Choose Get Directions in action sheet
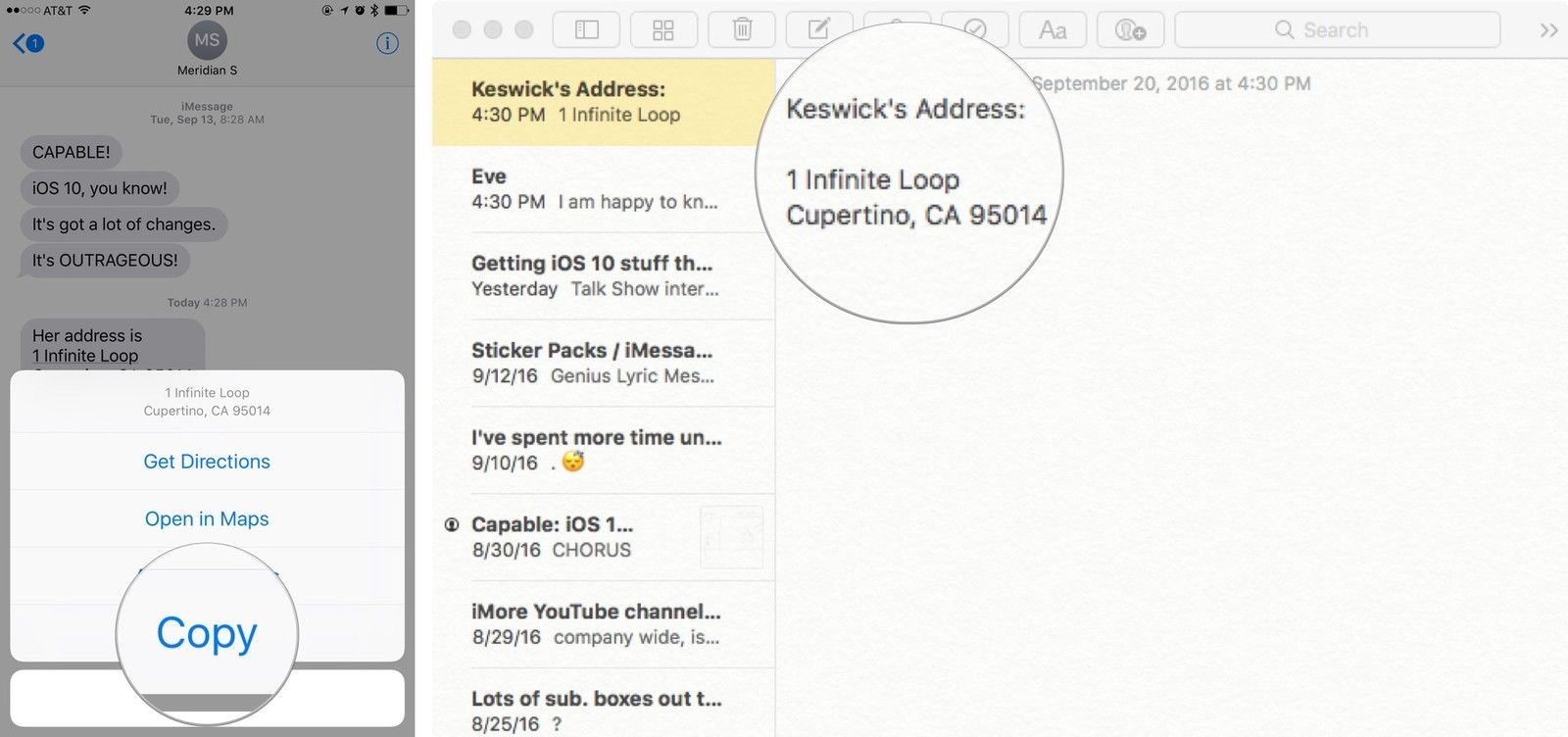This screenshot has height=737, width=1568. tap(207, 462)
